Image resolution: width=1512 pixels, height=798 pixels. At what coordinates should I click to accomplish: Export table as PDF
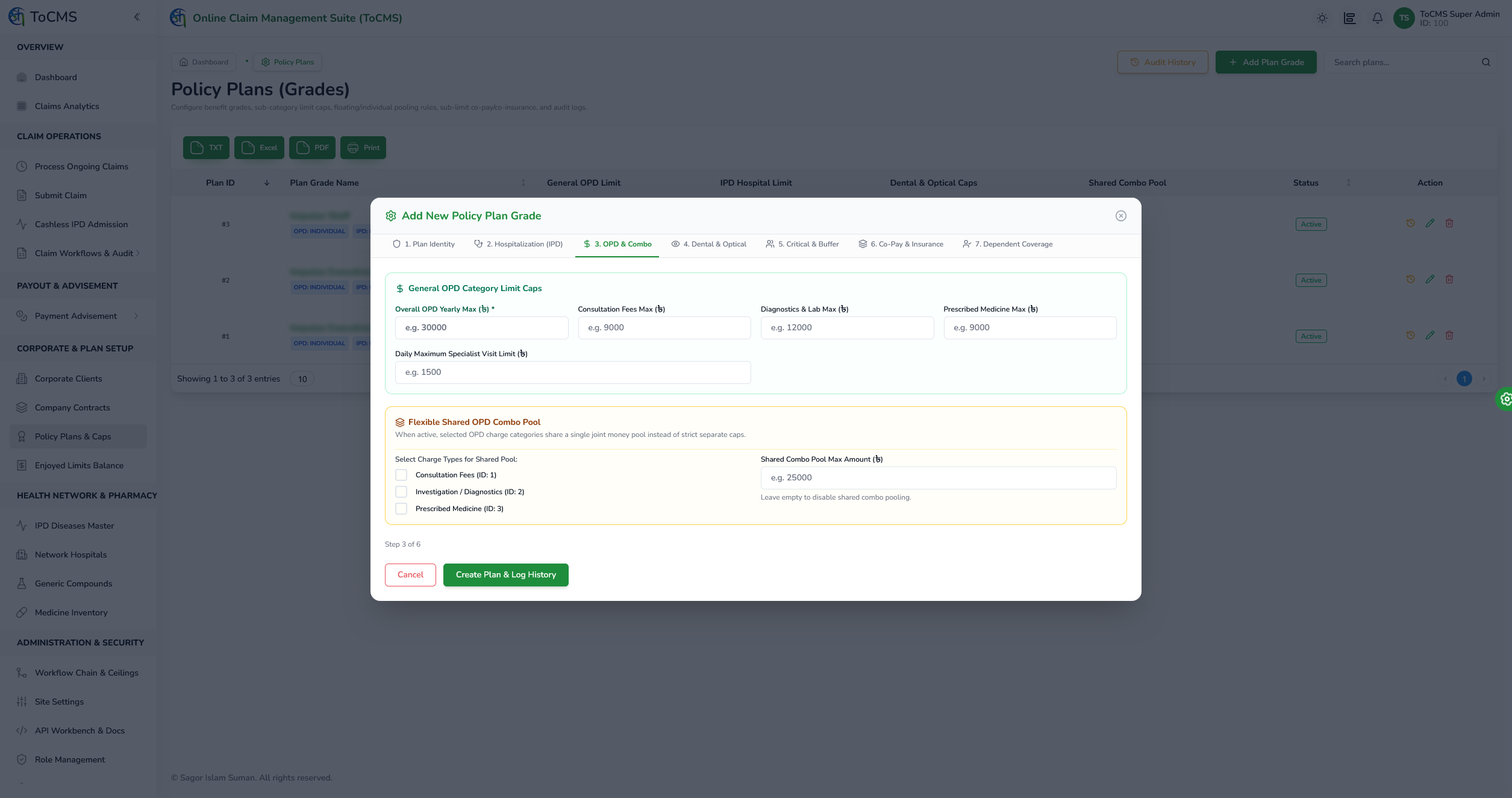(312, 148)
